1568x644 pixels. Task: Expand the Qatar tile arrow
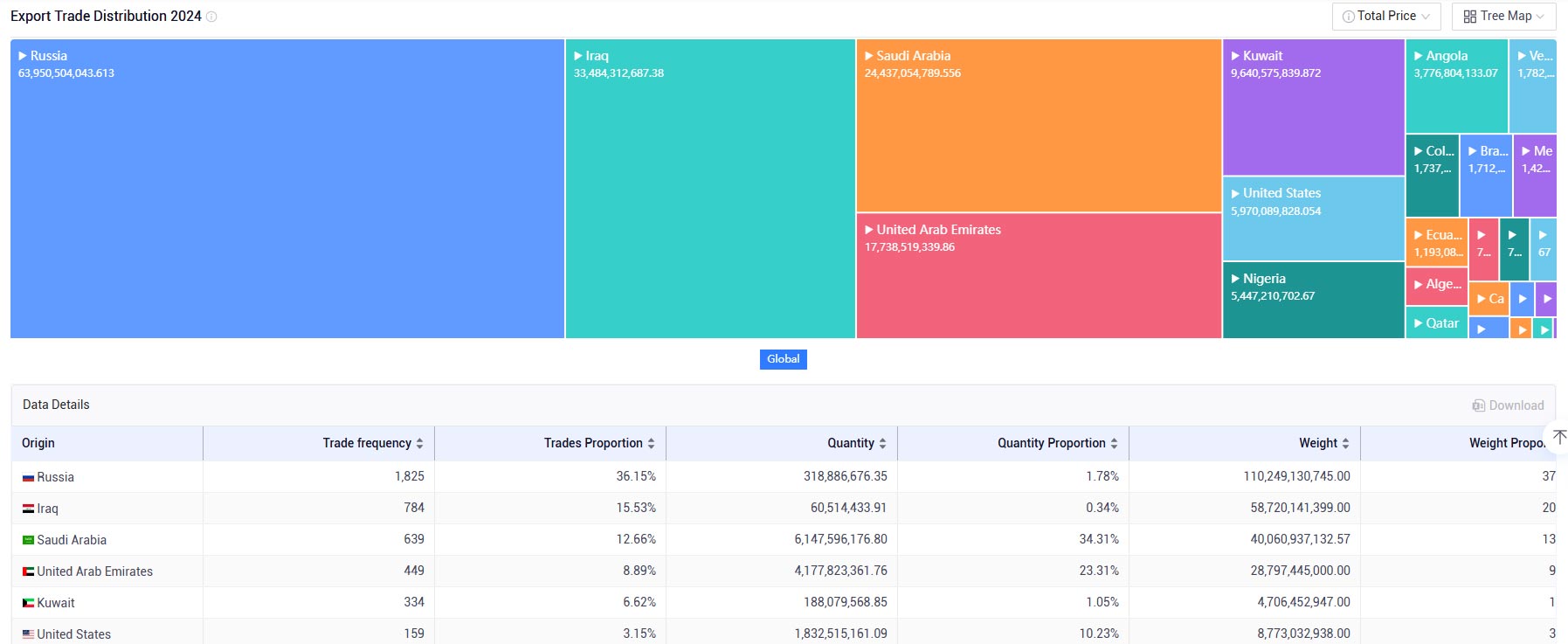coord(1419,323)
